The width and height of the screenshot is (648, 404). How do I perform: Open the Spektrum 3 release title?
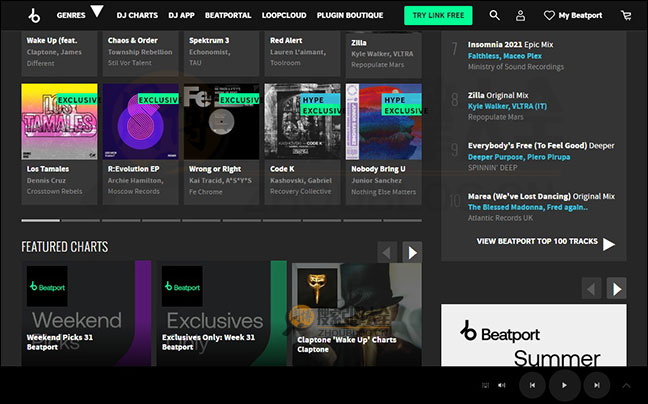(x=209, y=40)
